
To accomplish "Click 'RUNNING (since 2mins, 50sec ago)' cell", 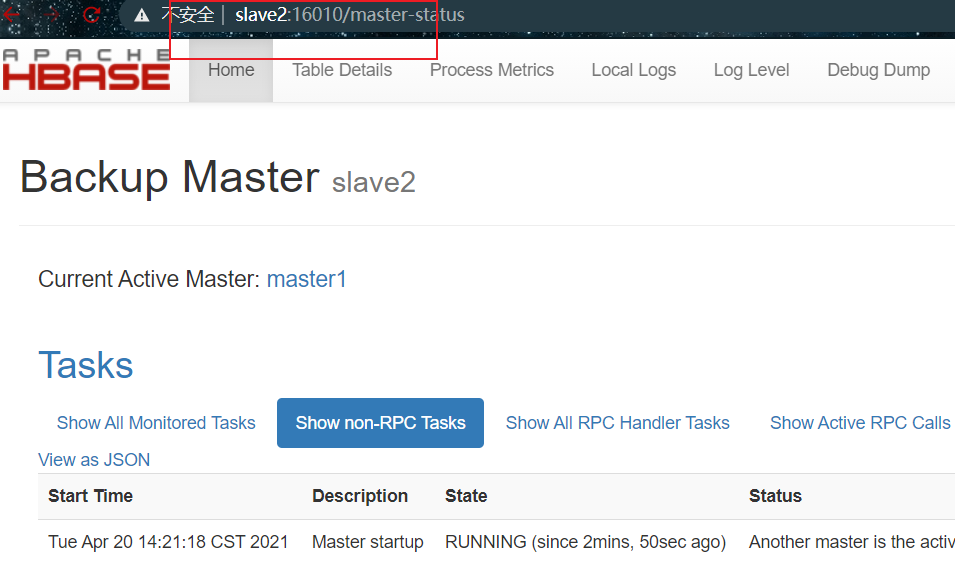I will tap(585, 542).
